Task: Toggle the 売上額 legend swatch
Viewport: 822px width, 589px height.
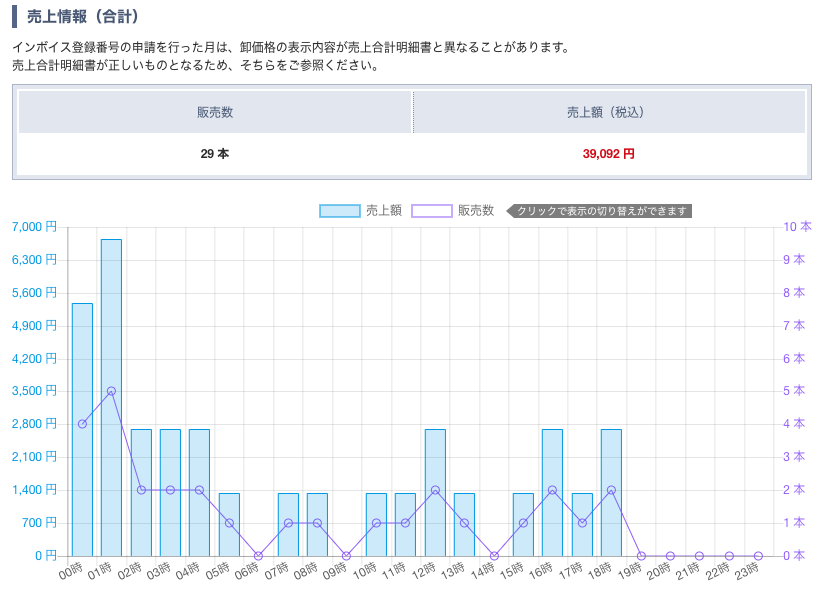Action: [340, 211]
